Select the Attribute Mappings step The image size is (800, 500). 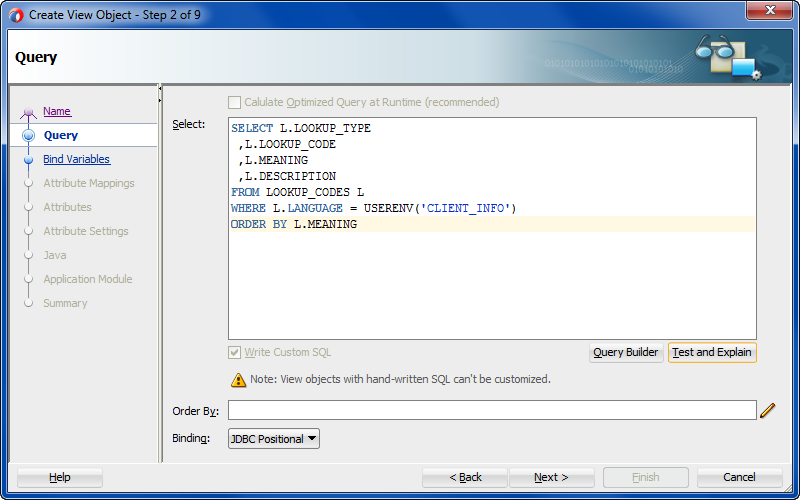point(89,183)
